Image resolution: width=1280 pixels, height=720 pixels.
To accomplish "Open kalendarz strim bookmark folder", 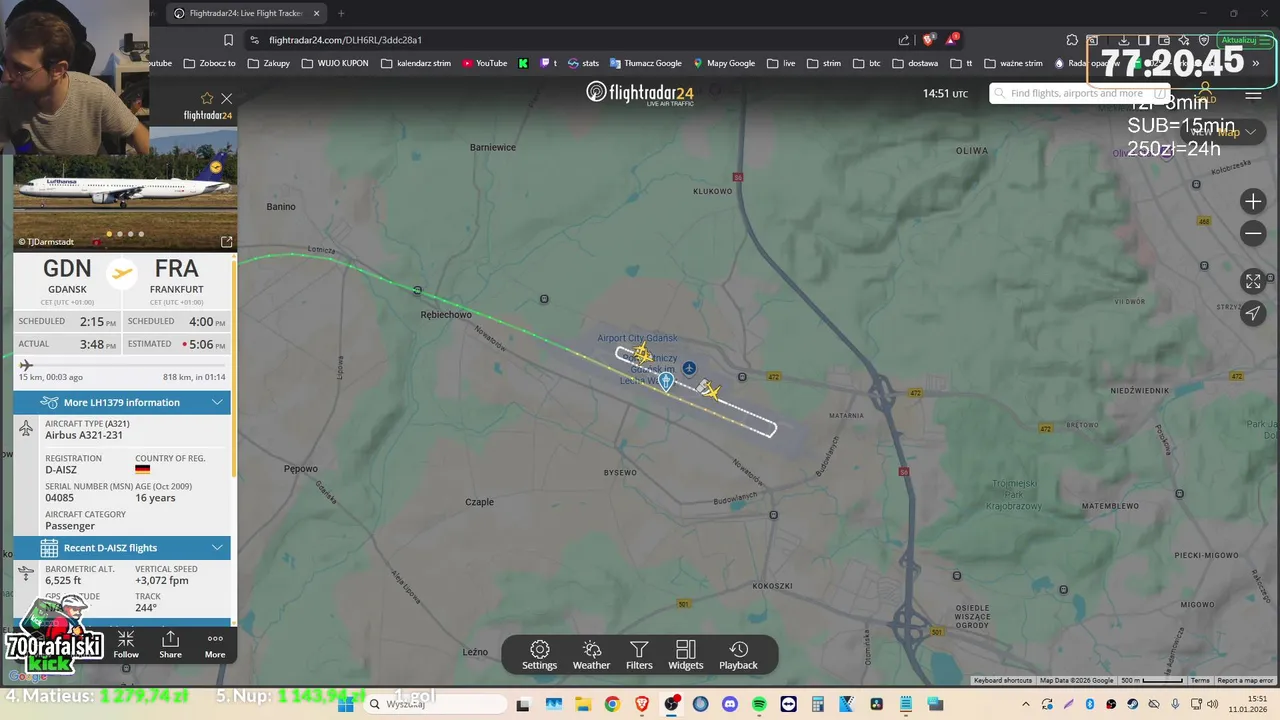I will (x=415, y=63).
